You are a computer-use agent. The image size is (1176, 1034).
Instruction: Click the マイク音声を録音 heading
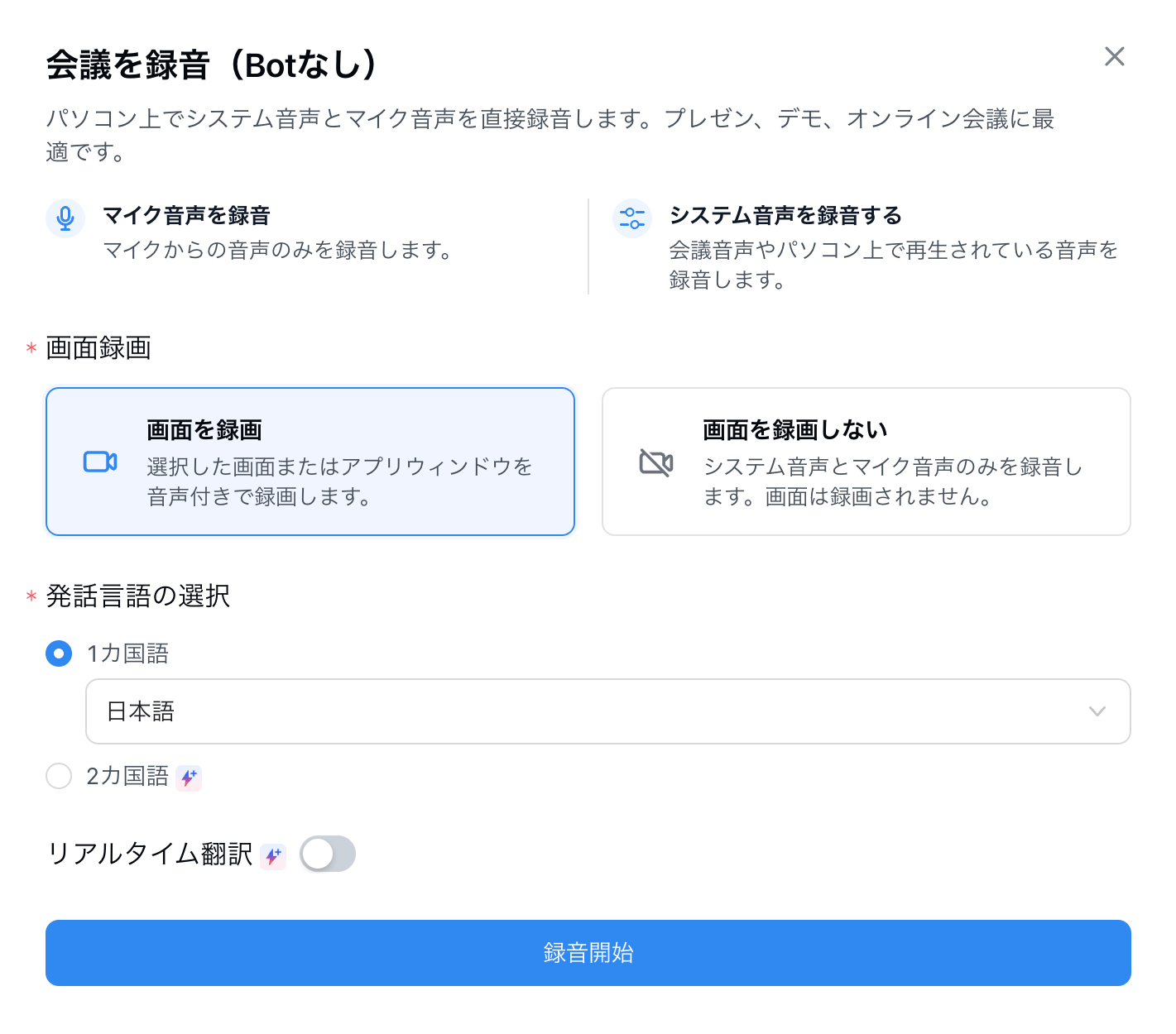(186, 216)
